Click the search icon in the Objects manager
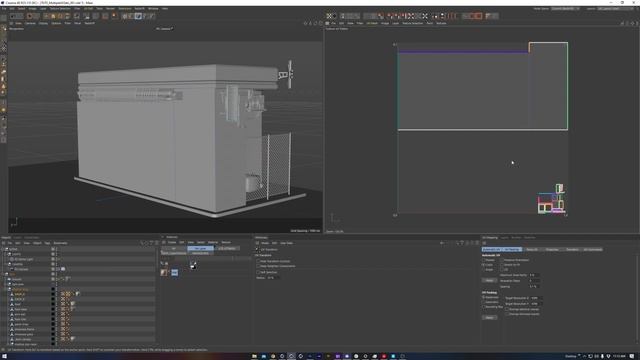Screen dimensions: 640x360 pos(142,243)
